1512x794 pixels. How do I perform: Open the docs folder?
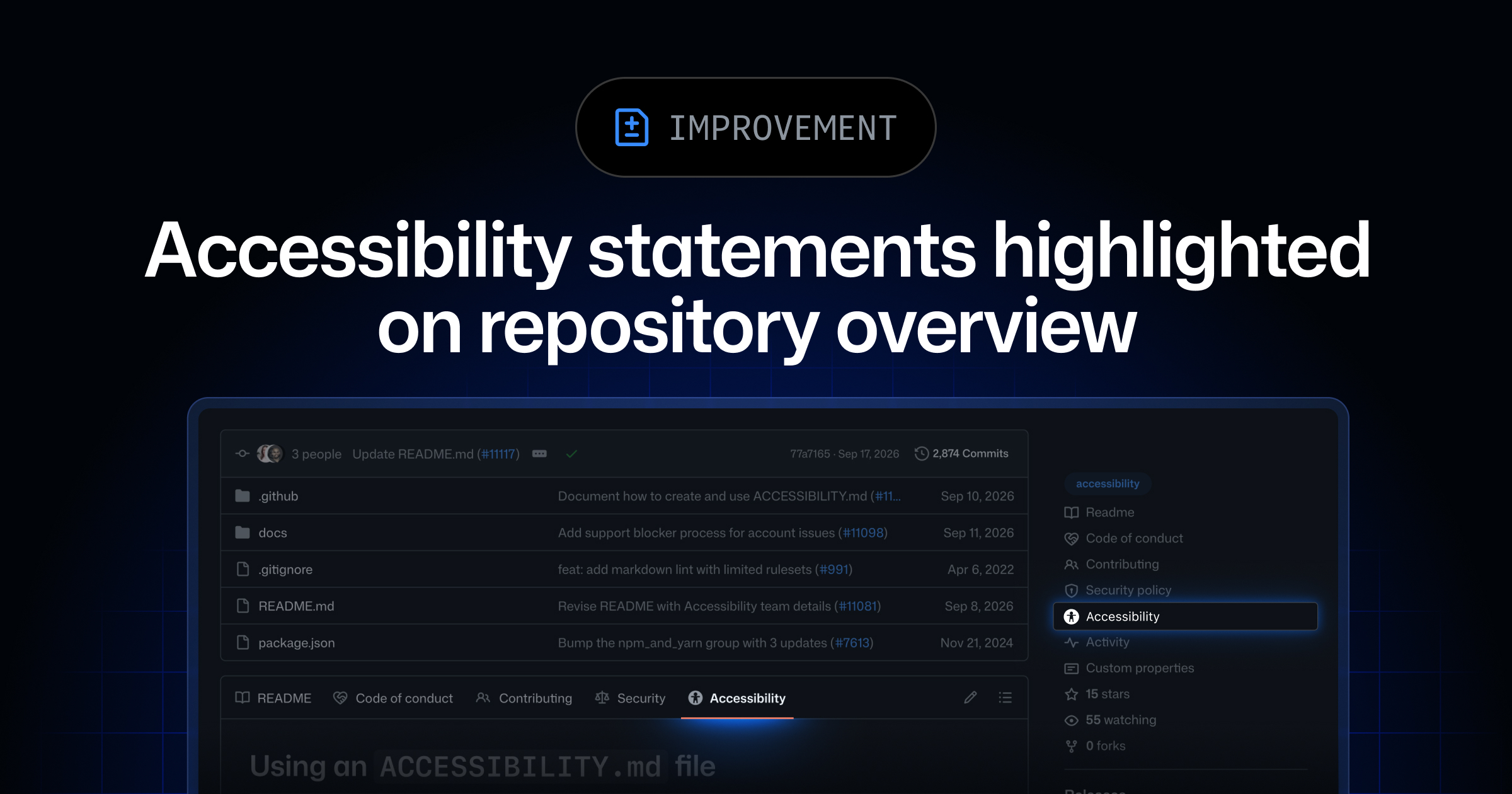(273, 532)
